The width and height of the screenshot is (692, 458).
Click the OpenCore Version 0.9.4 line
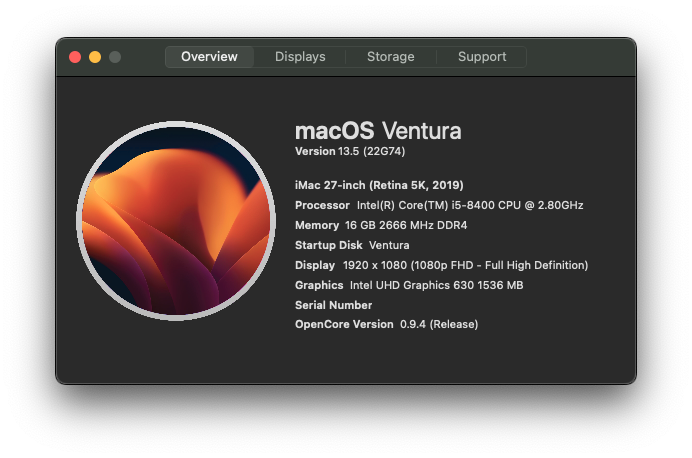tap(387, 324)
